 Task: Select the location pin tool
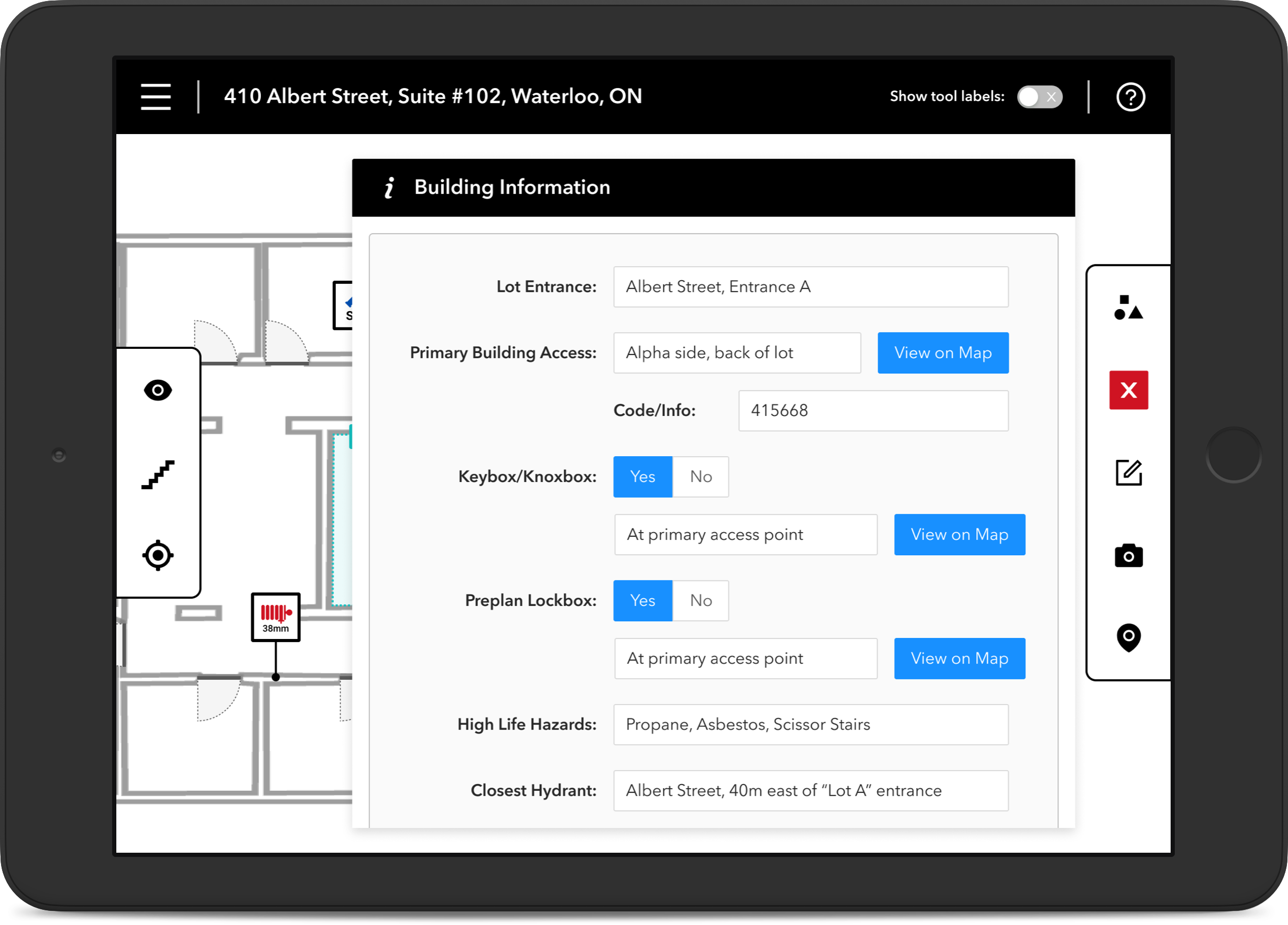[1128, 637]
